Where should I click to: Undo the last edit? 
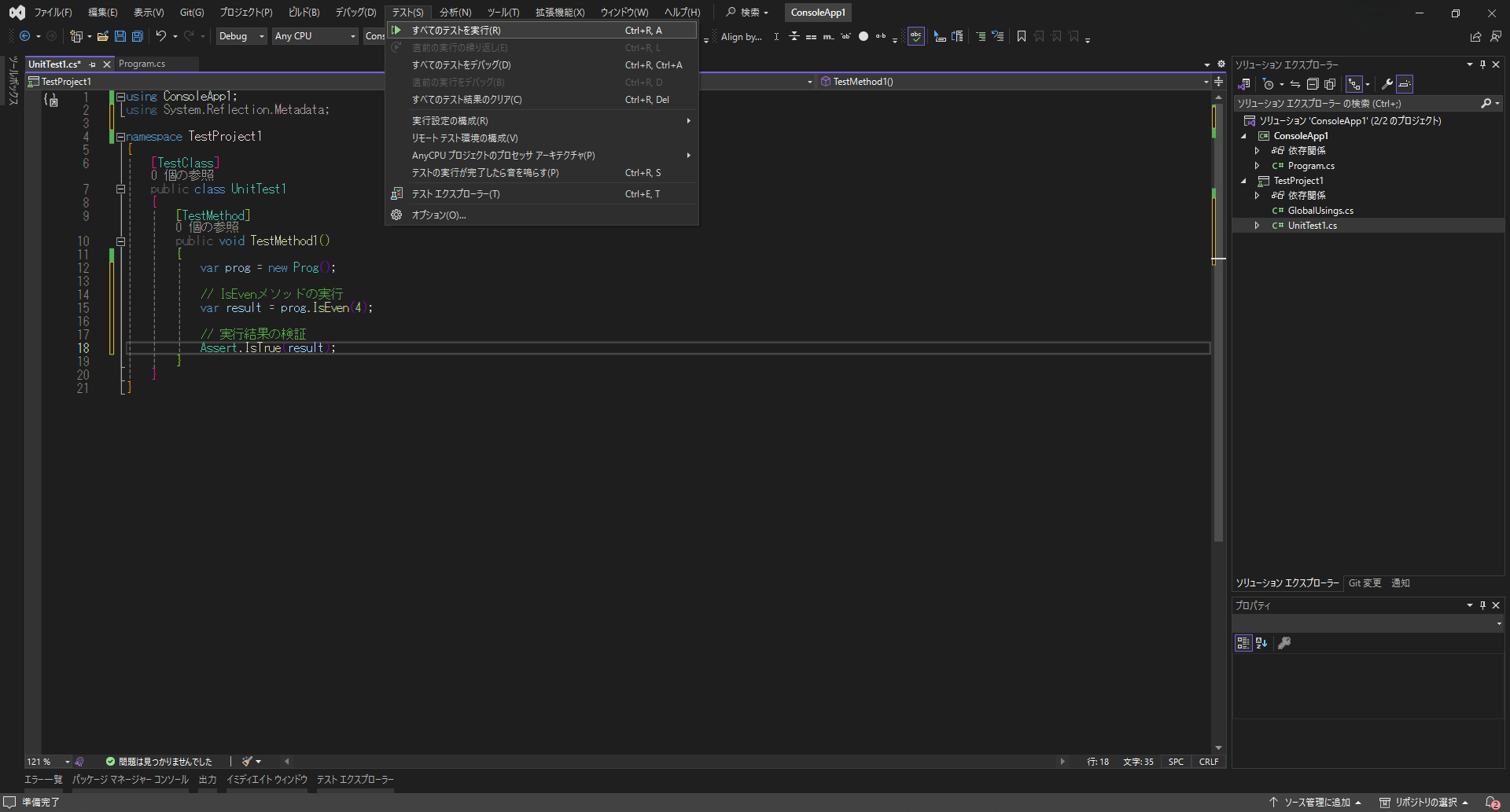tap(160, 36)
